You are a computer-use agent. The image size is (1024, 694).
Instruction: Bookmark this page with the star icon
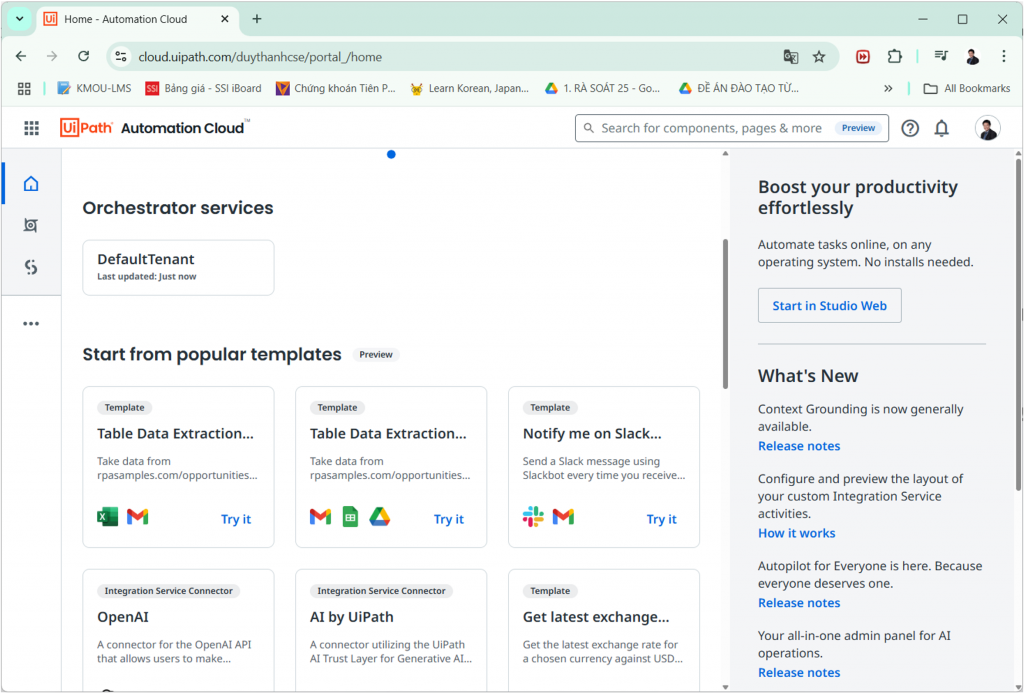tap(819, 57)
